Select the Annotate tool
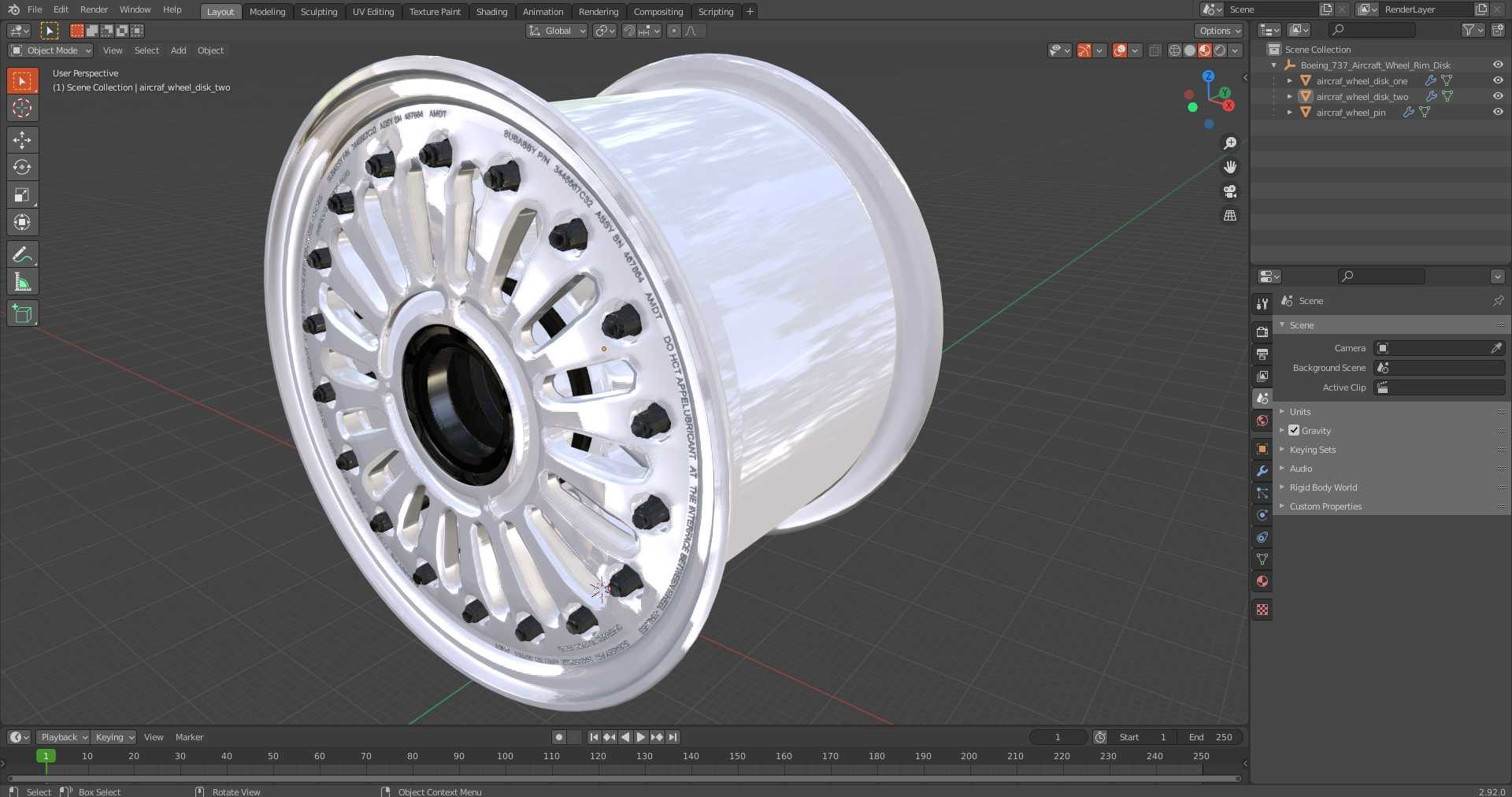 point(22,254)
